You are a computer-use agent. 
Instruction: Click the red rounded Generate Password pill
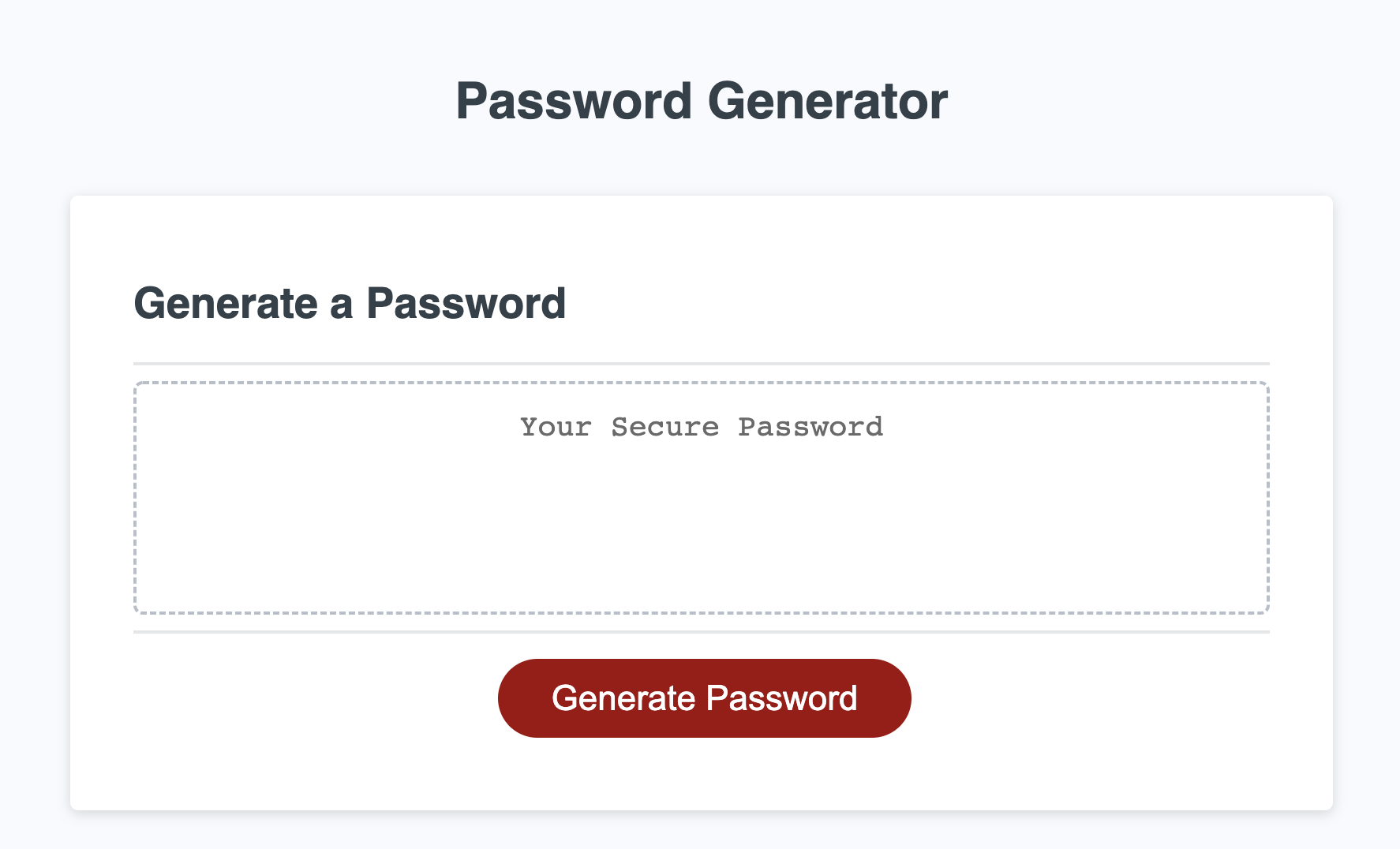(x=704, y=698)
